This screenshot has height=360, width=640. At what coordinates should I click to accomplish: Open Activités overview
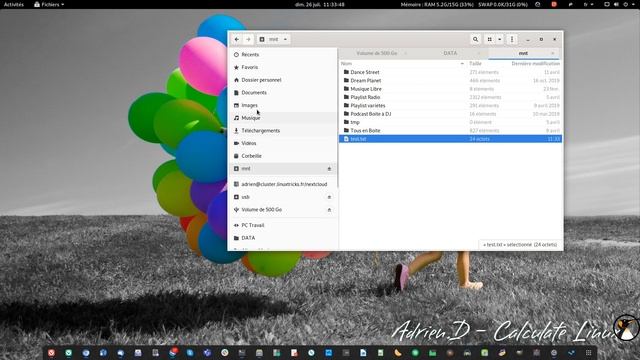coord(14,4)
